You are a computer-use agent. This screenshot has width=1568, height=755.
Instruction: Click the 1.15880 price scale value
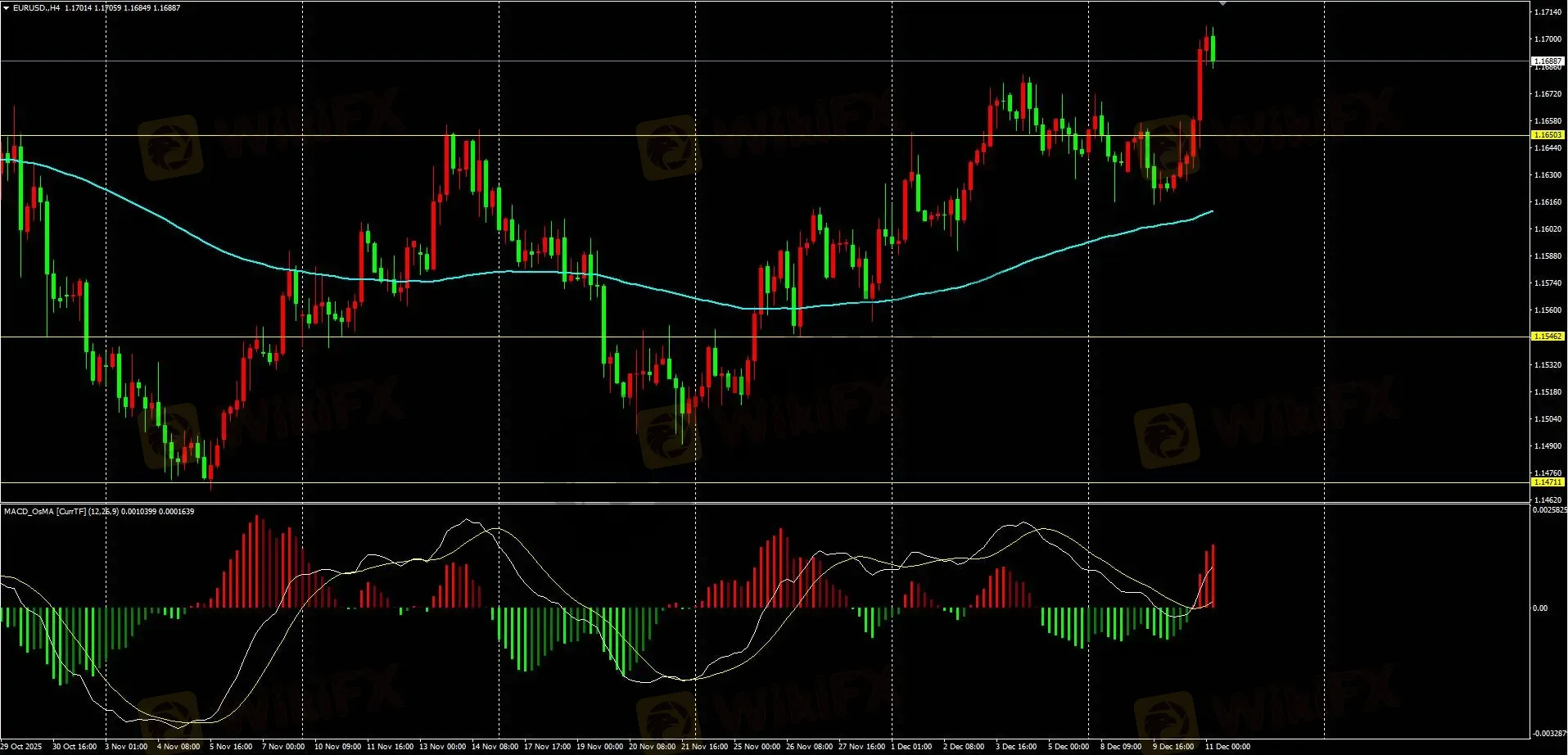tap(1548, 256)
